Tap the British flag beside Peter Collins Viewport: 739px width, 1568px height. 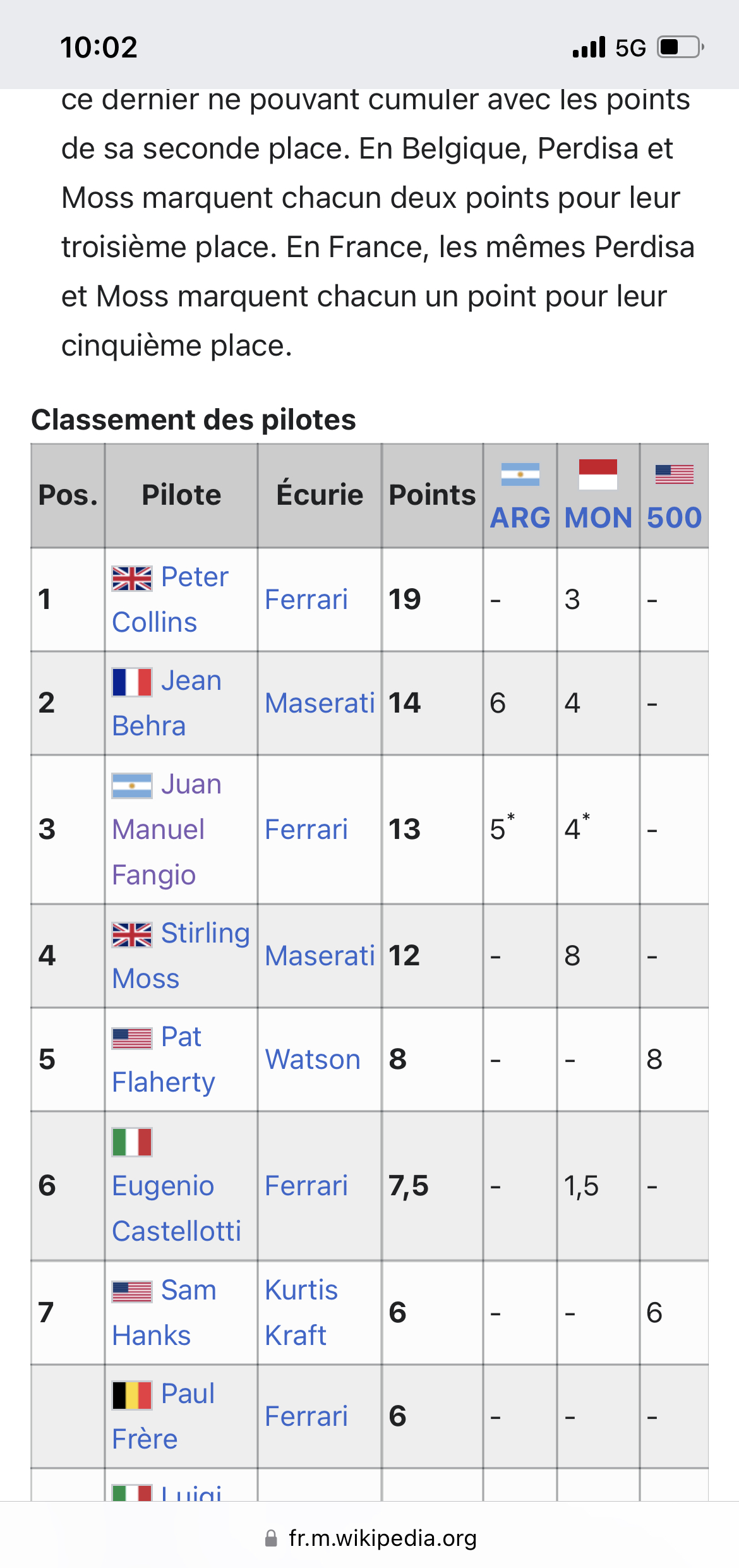click(x=132, y=578)
